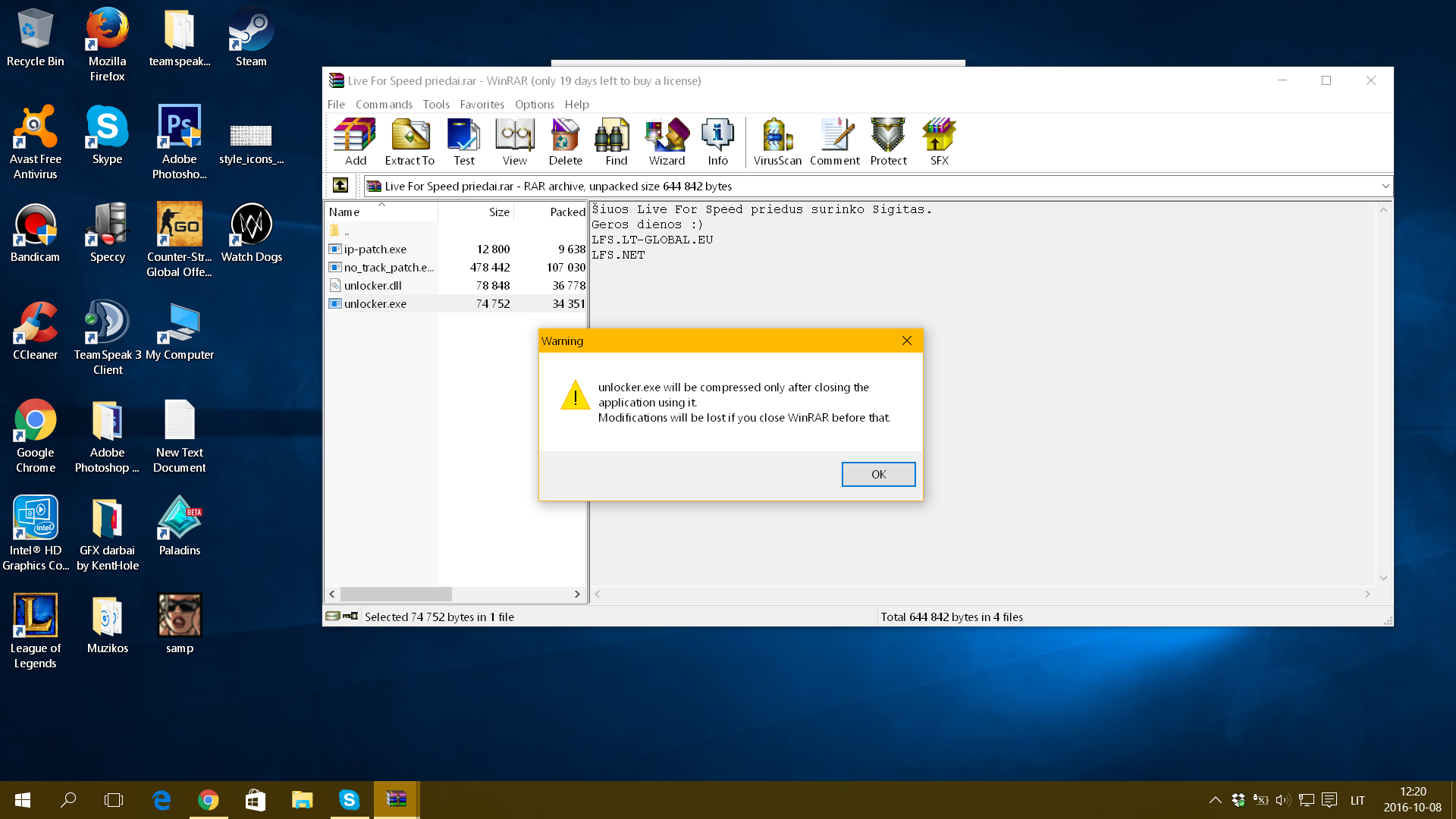1456x819 pixels.
Task: Select unlocker.dll in the file list
Action: (457, 285)
